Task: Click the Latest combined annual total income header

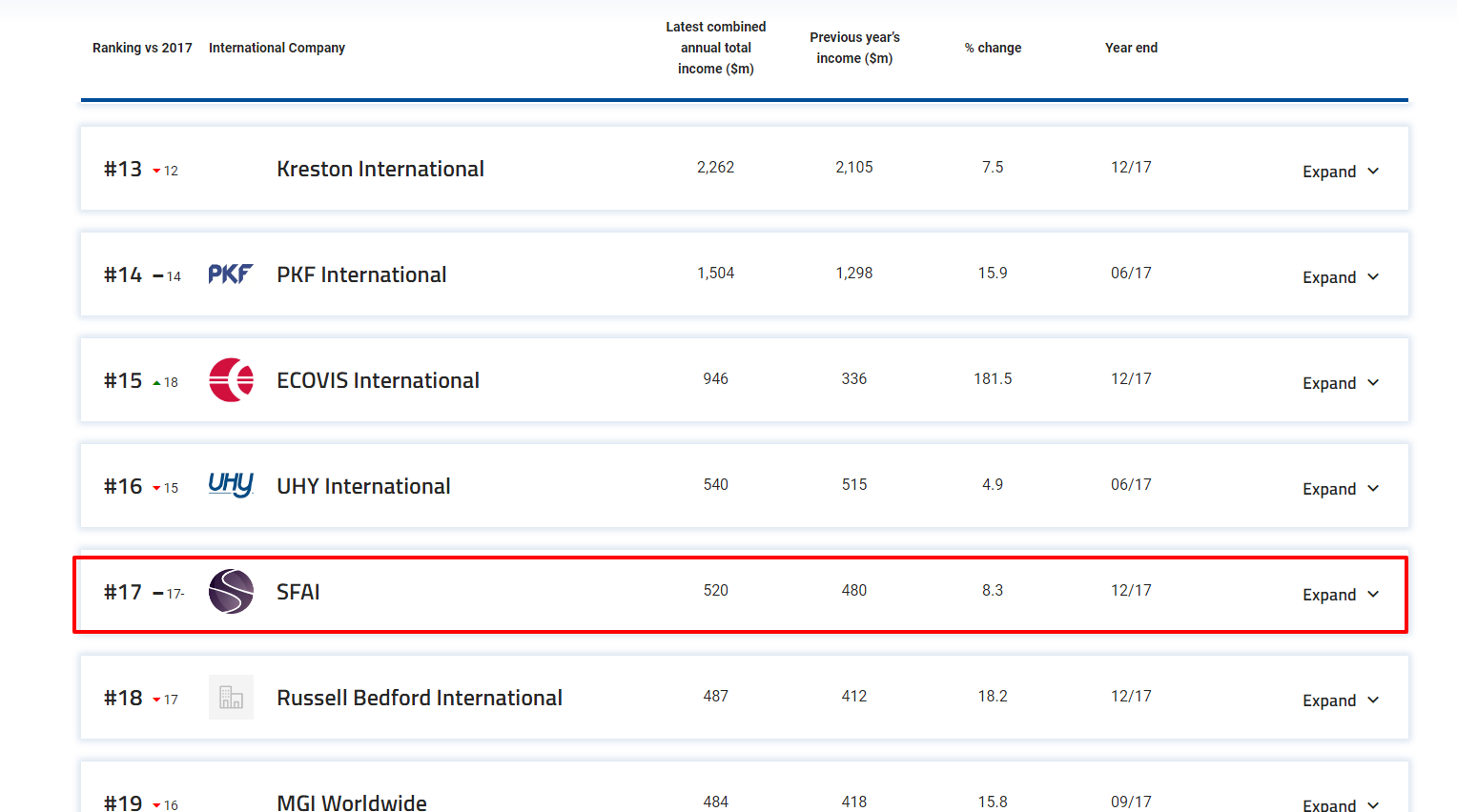Action: [x=716, y=48]
